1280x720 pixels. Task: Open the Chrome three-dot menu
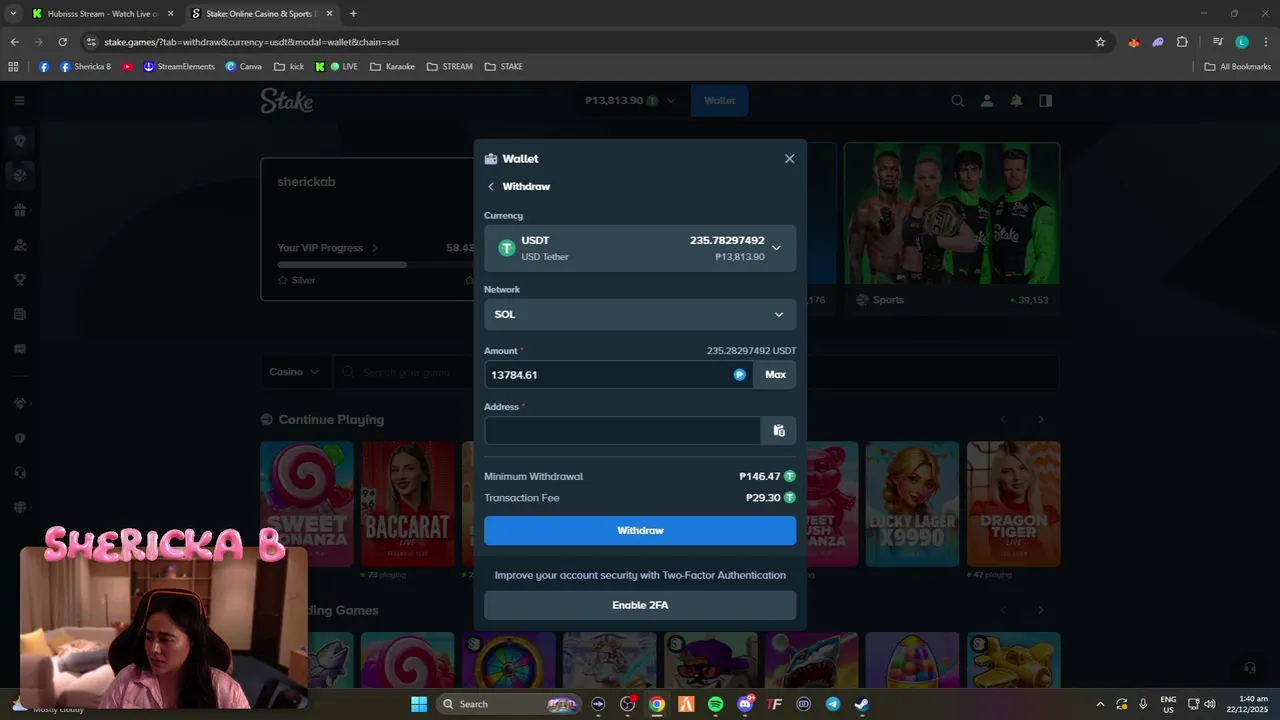[1265, 42]
